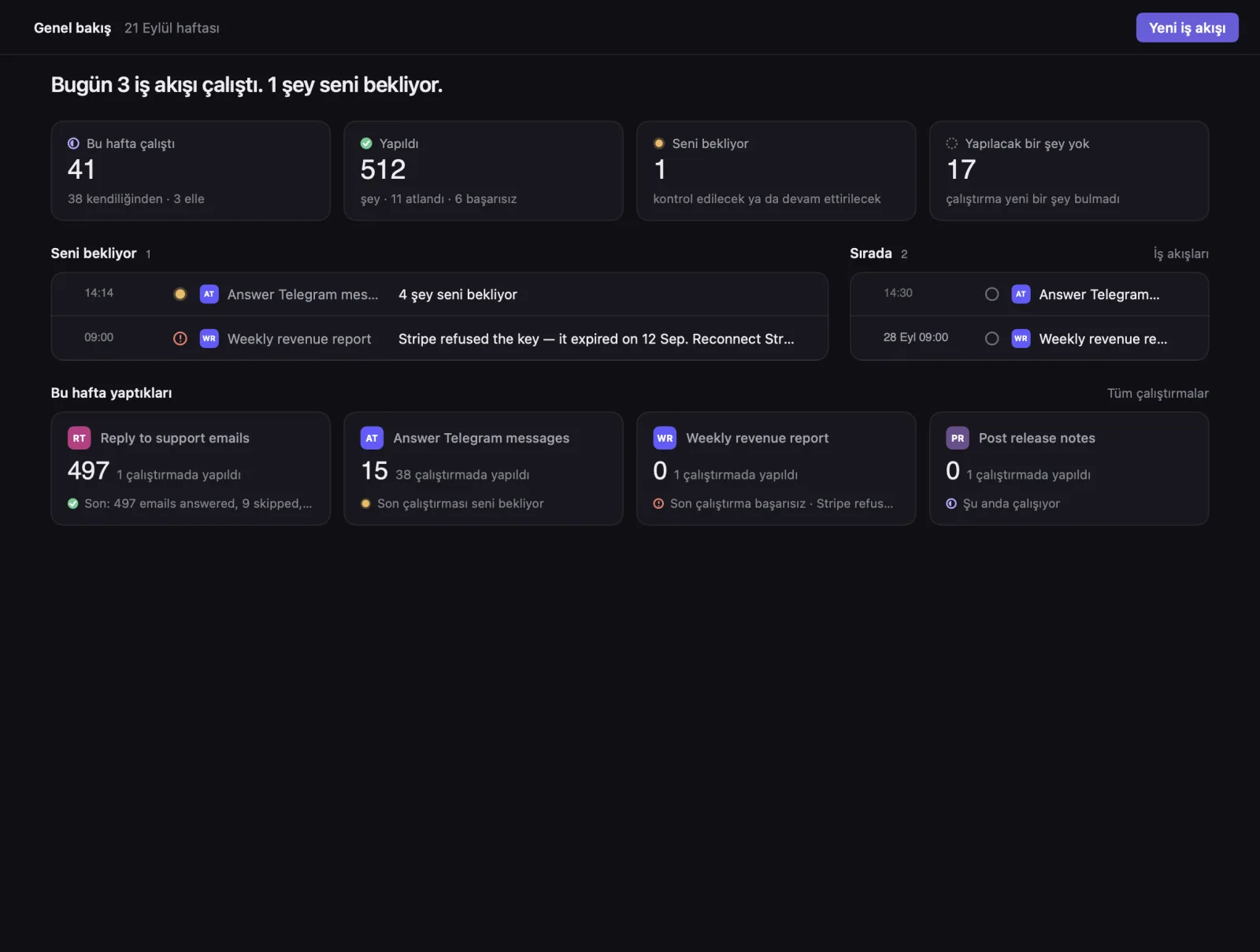
Task: Click the WR badge in the 28 Eyl queue row
Action: (x=1021, y=339)
